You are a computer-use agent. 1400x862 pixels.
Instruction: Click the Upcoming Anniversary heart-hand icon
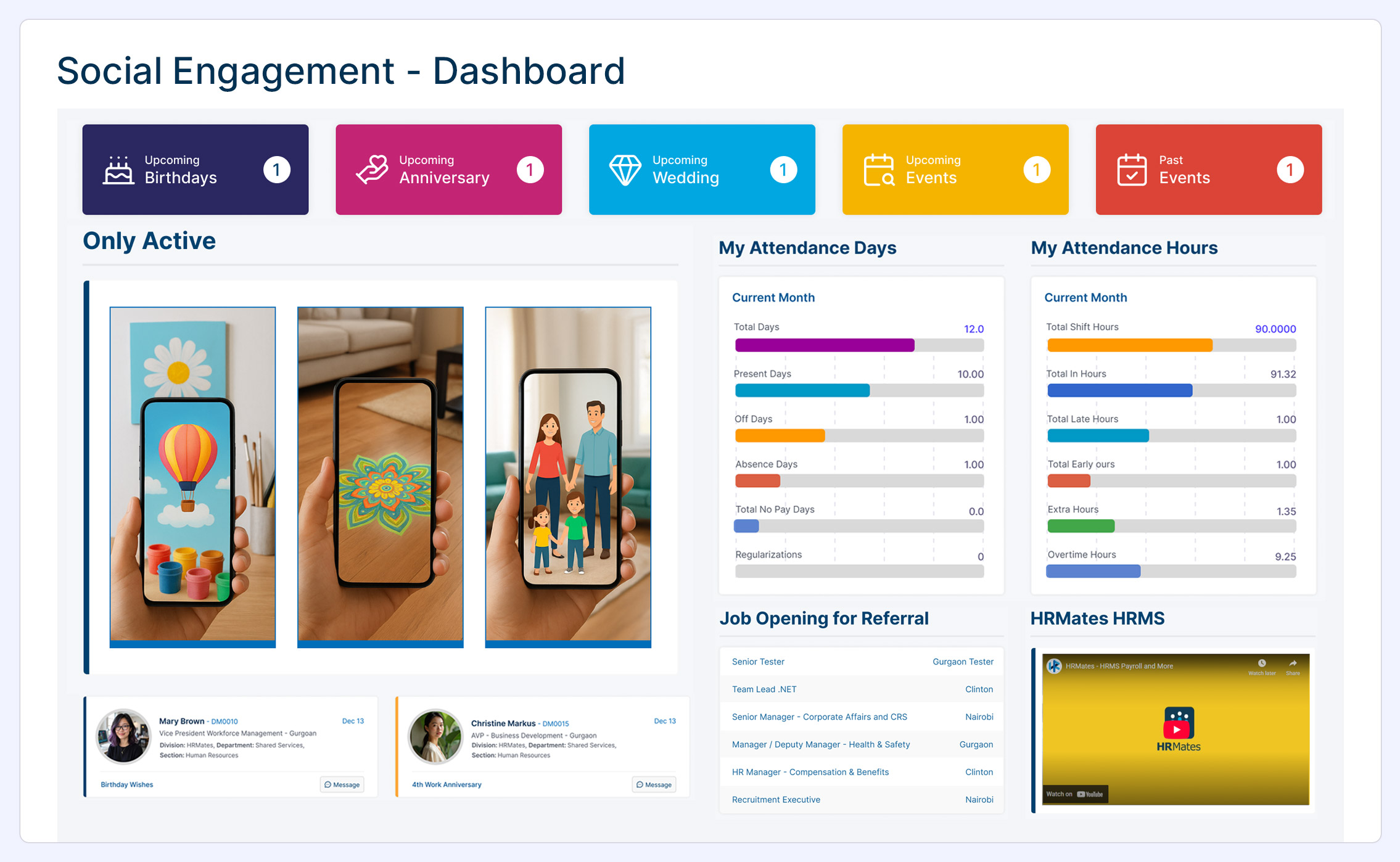[x=372, y=170]
